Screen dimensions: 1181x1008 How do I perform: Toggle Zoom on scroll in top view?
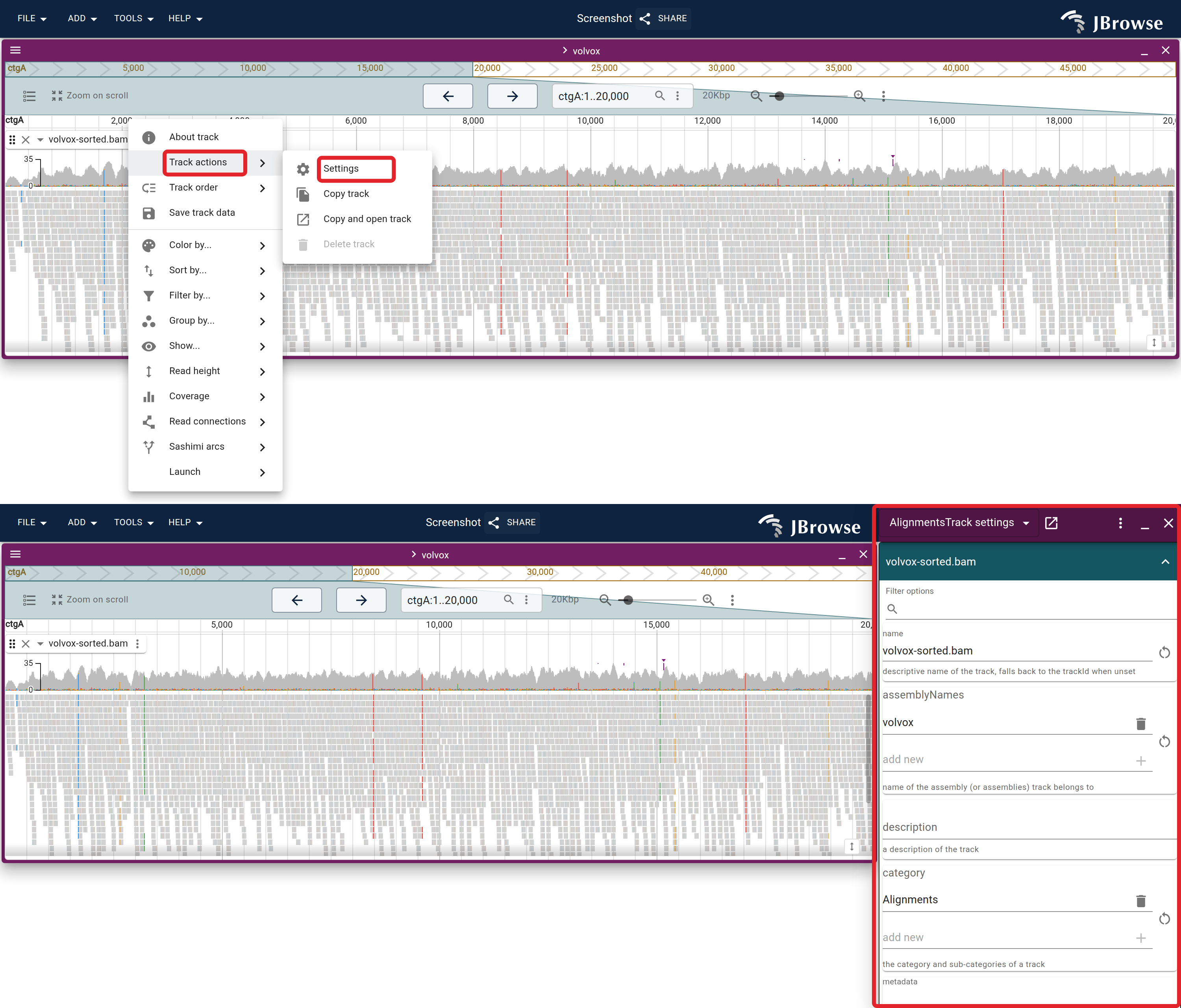(90, 96)
